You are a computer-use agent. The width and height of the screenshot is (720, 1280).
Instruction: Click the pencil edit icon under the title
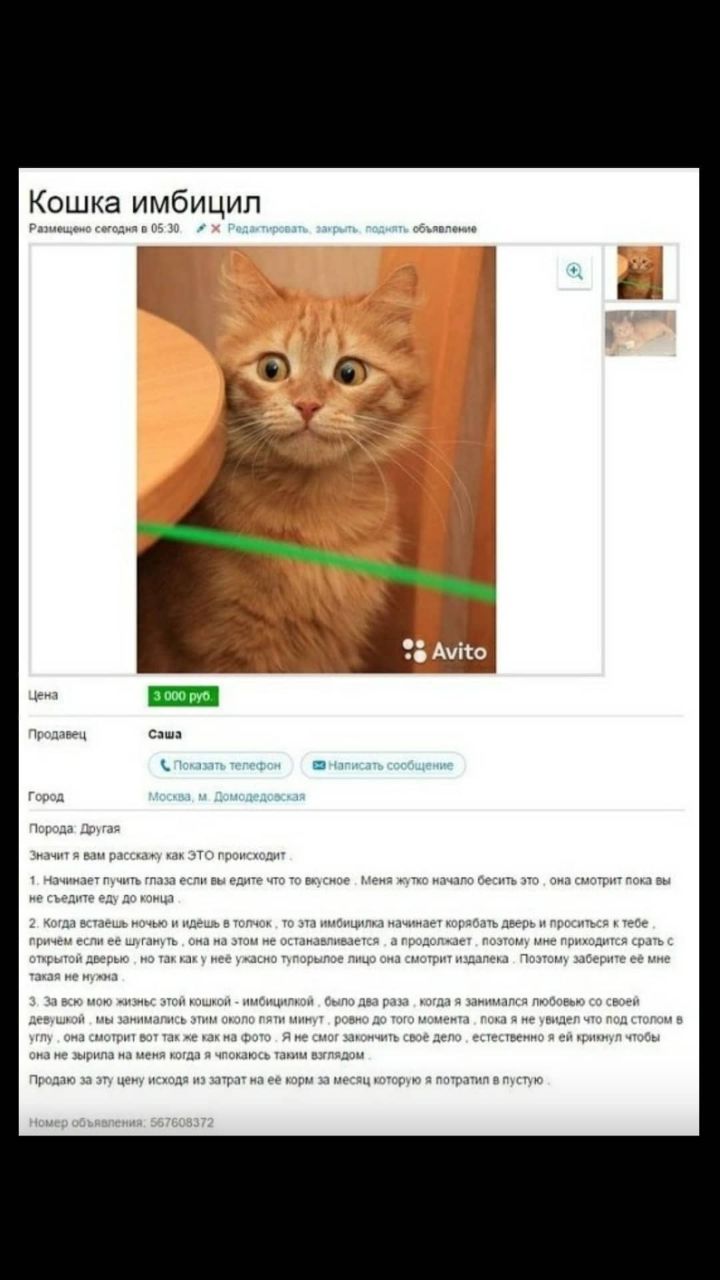201,229
